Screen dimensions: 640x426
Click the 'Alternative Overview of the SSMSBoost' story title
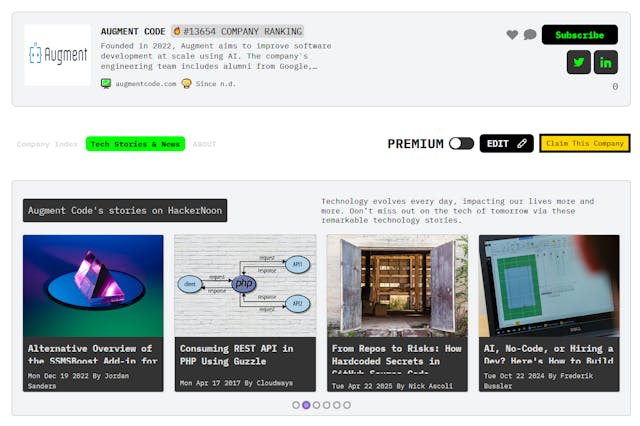[93, 354]
